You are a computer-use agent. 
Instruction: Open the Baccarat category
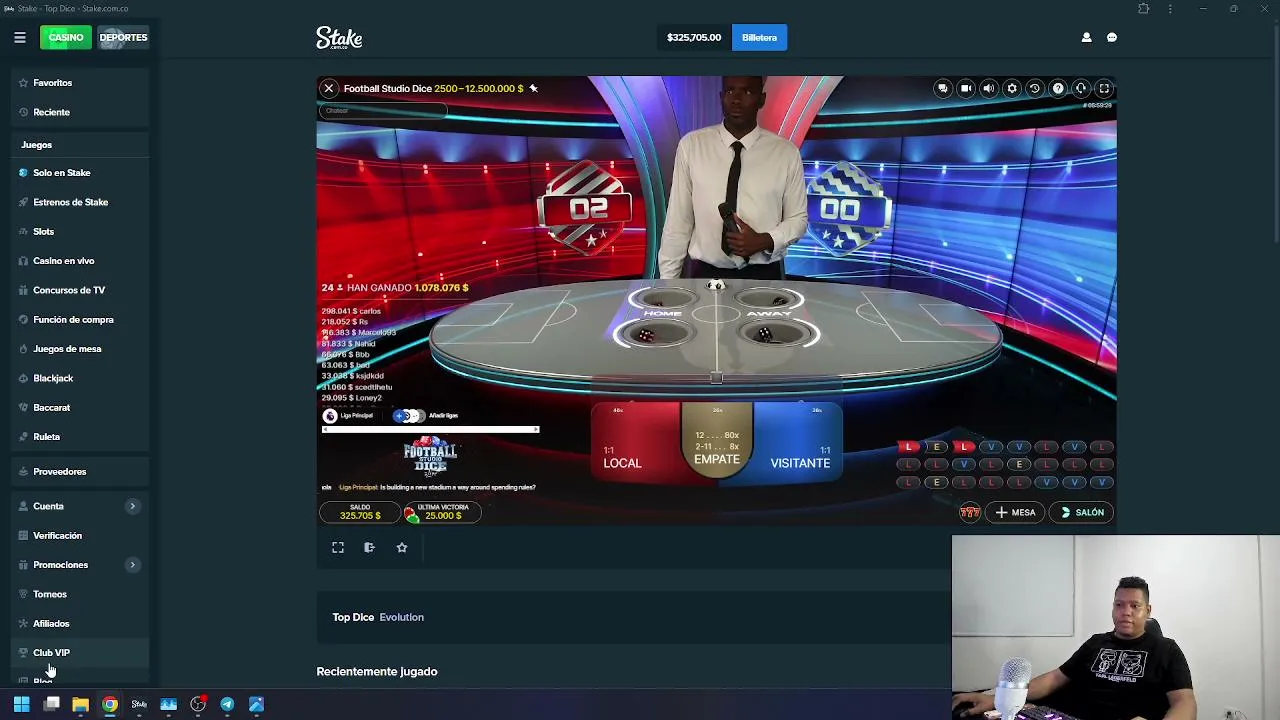tap(81, 408)
